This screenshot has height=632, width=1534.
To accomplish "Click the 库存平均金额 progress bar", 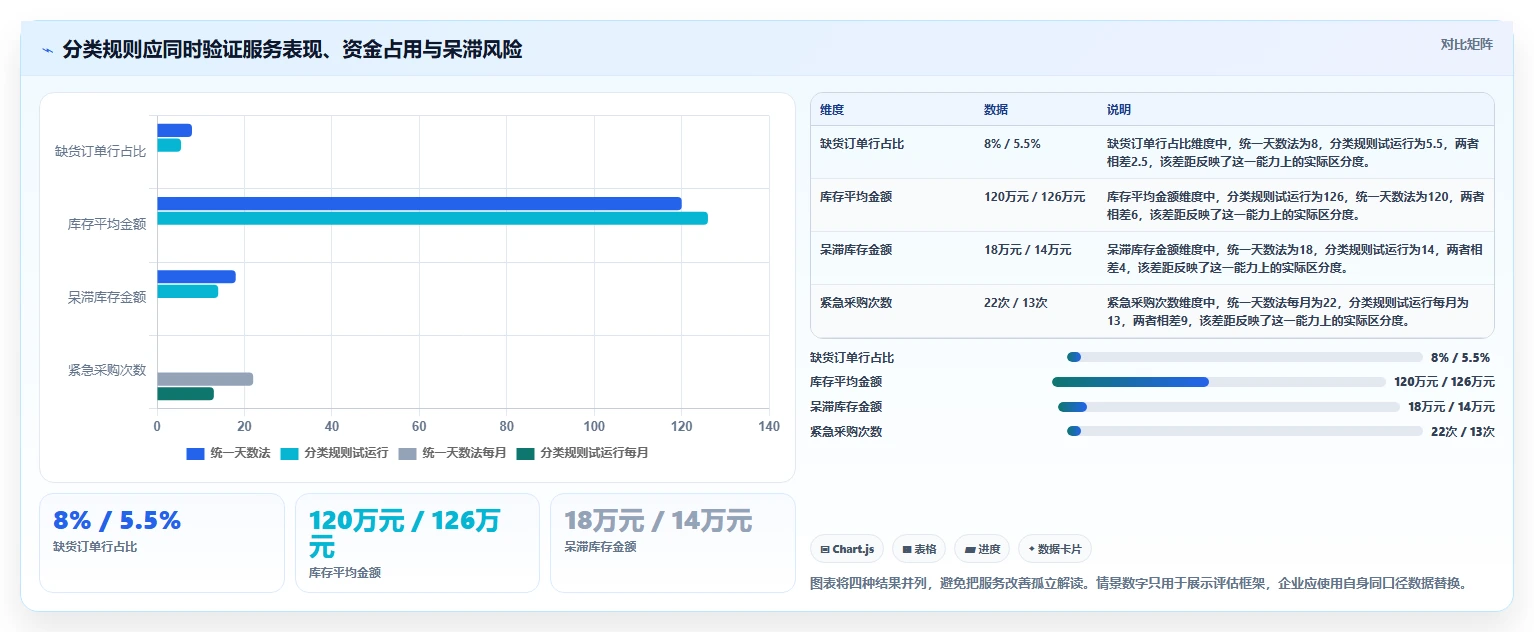I will pyautogui.click(x=1219, y=382).
